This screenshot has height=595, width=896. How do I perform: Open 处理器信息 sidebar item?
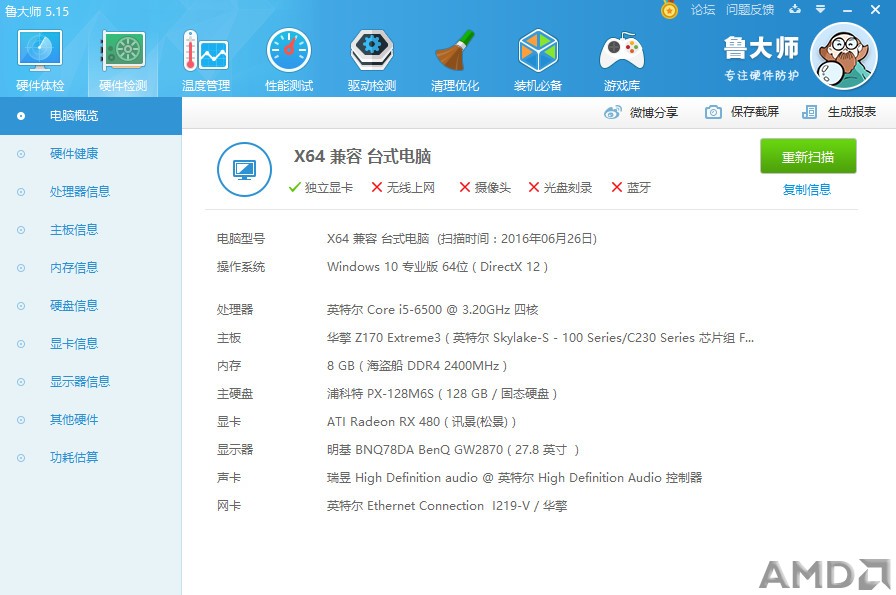click(x=91, y=191)
